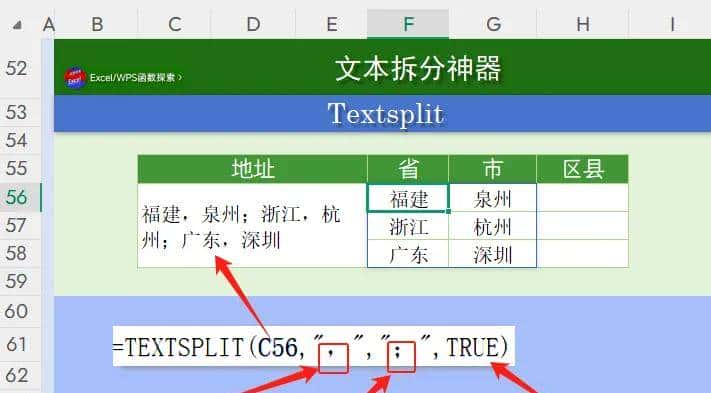This screenshot has height=393, width=711.
Task: Select the 区县 header cell
Action: click(583, 169)
